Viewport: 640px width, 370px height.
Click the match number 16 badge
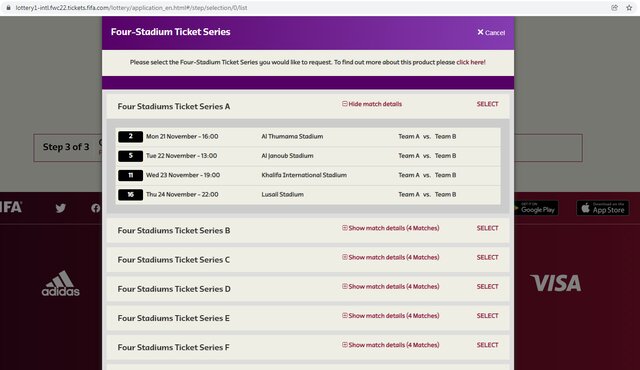(131, 195)
